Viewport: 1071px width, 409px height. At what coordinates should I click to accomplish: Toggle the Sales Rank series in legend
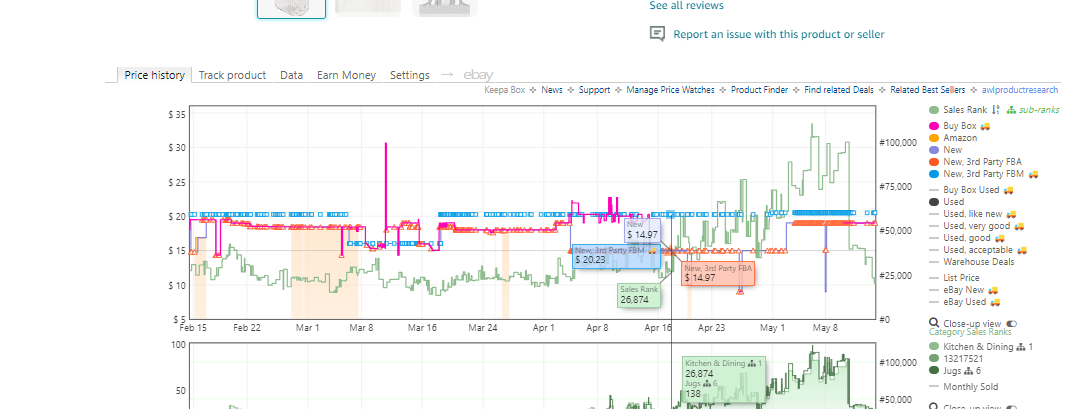pyautogui.click(x=964, y=110)
